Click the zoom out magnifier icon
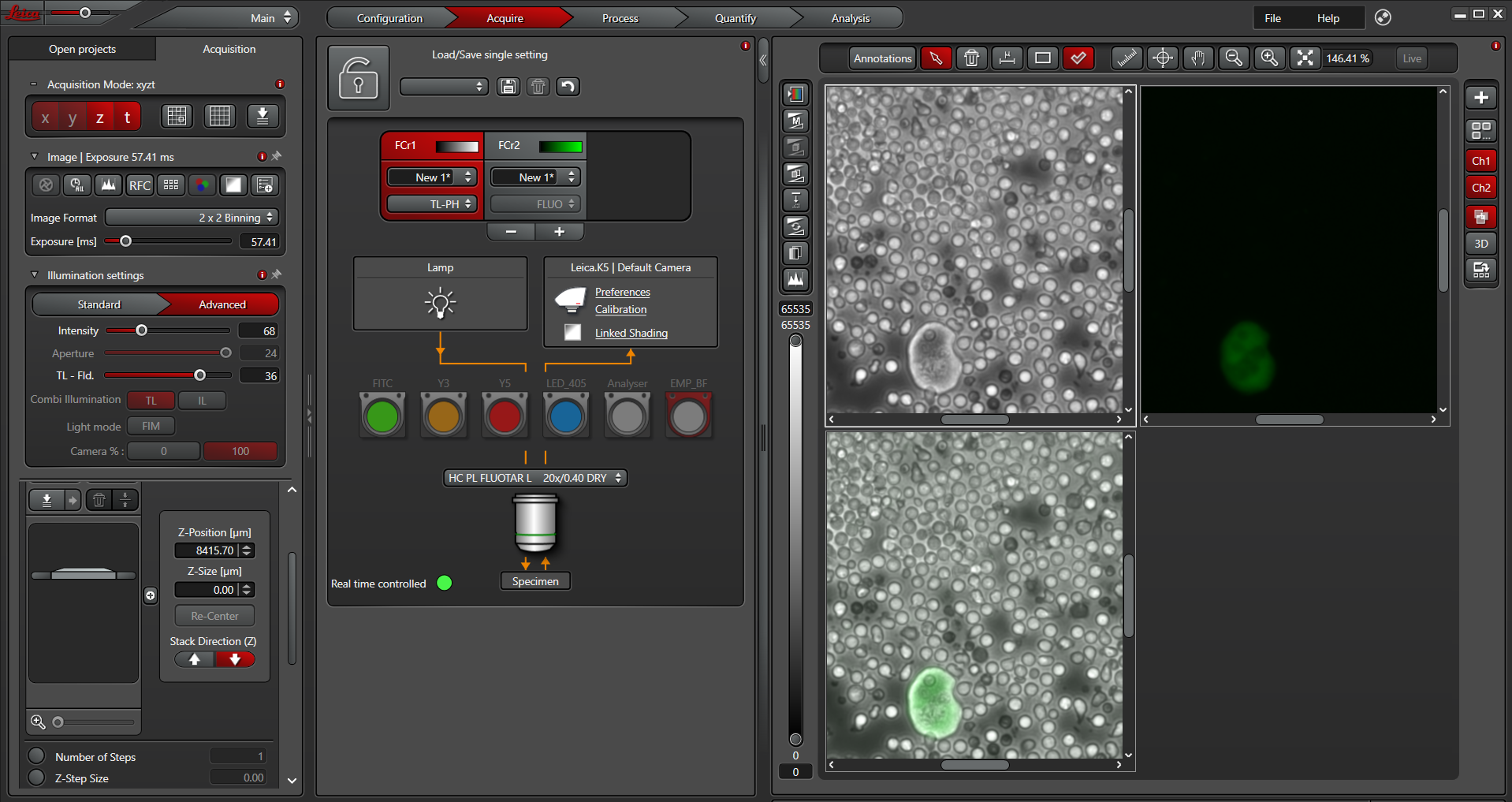The width and height of the screenshot is (1512, 802). point(1234,58)
